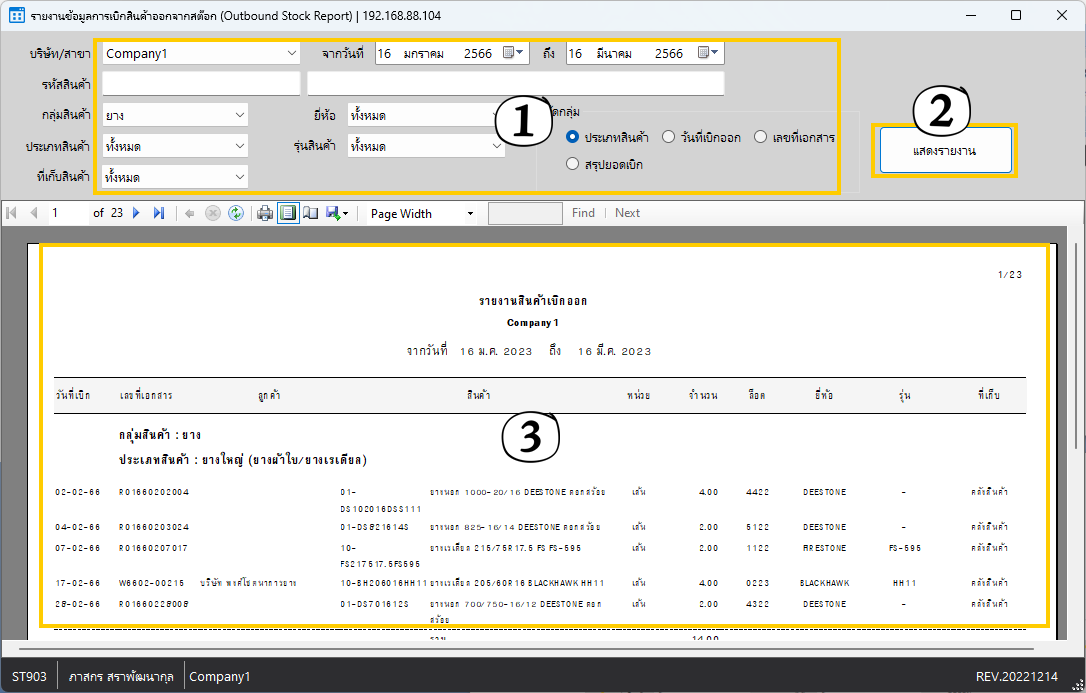Select วันที่เบิกออก grouping radio button
This screenshot has height=693, width=1086.
pos(669,137)
